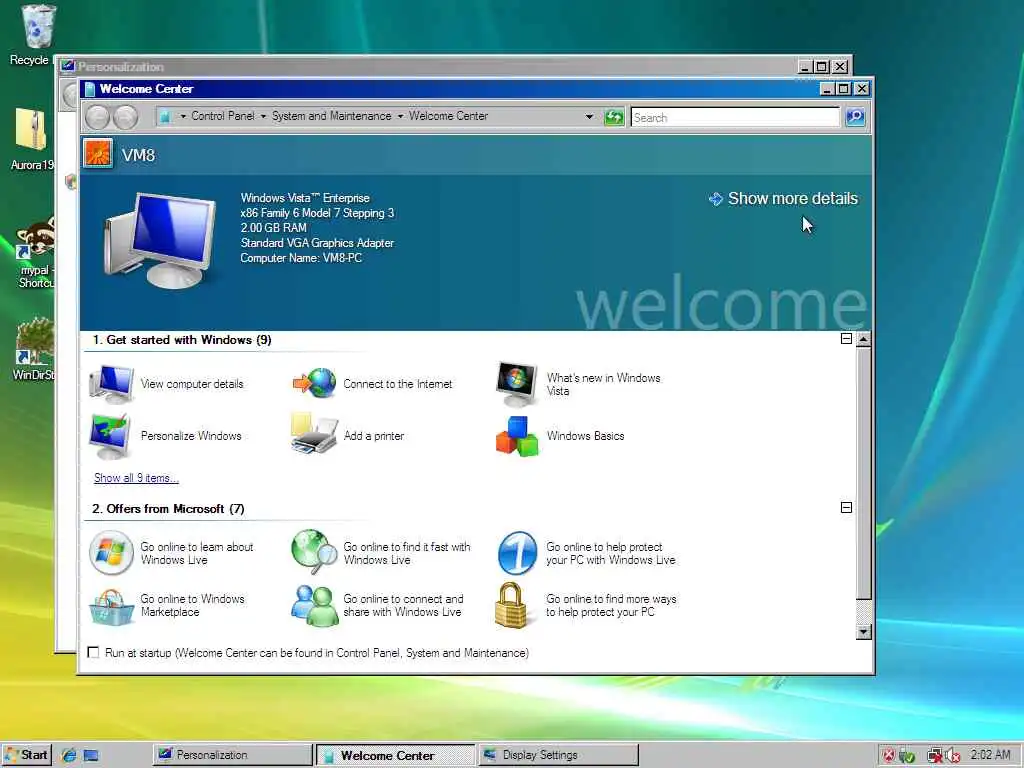
Task: Click the Show Desktop quick launch icon
Action: (x=91, y=756)
